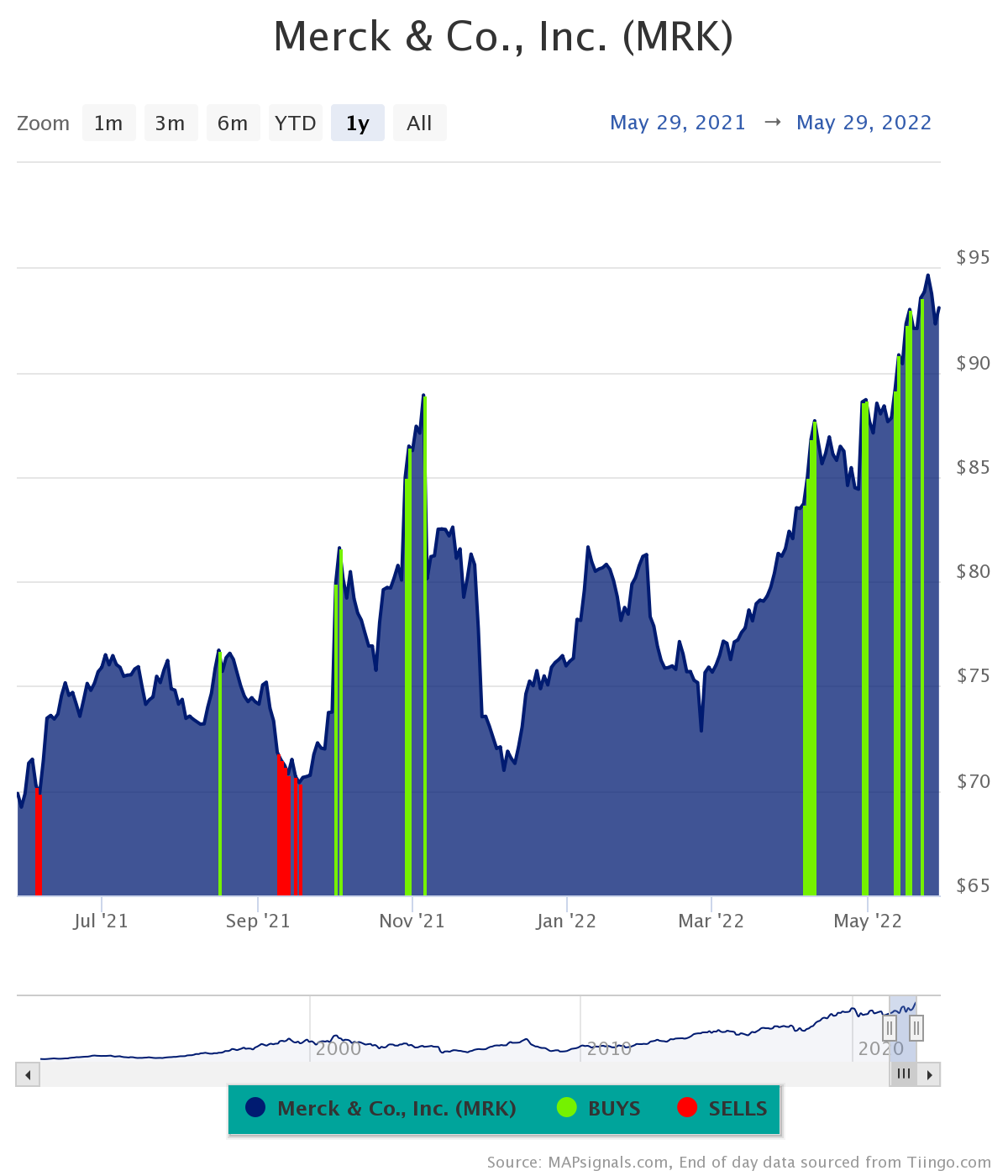Click the Jul '21 x-axis label
1008x1176 pixels.
[101, 921]
